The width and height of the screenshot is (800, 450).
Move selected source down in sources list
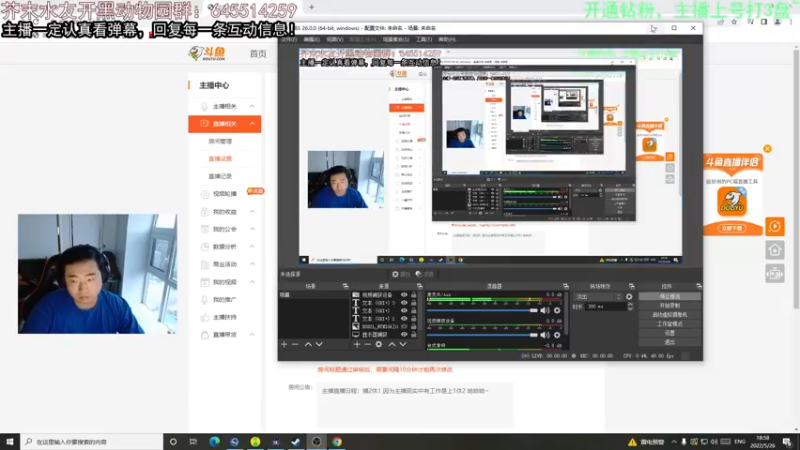pos(403,344)
